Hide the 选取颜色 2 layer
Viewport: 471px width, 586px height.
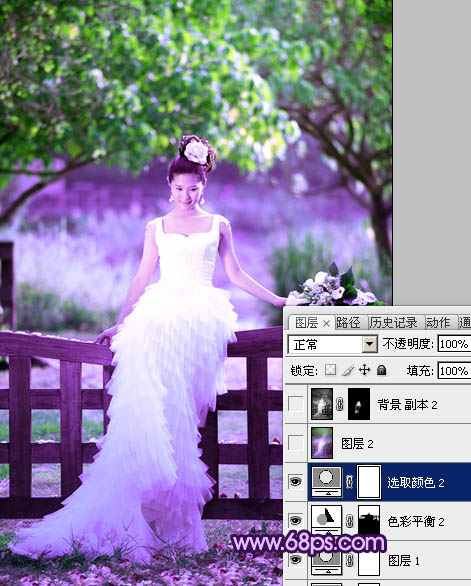tap(296, 482)
